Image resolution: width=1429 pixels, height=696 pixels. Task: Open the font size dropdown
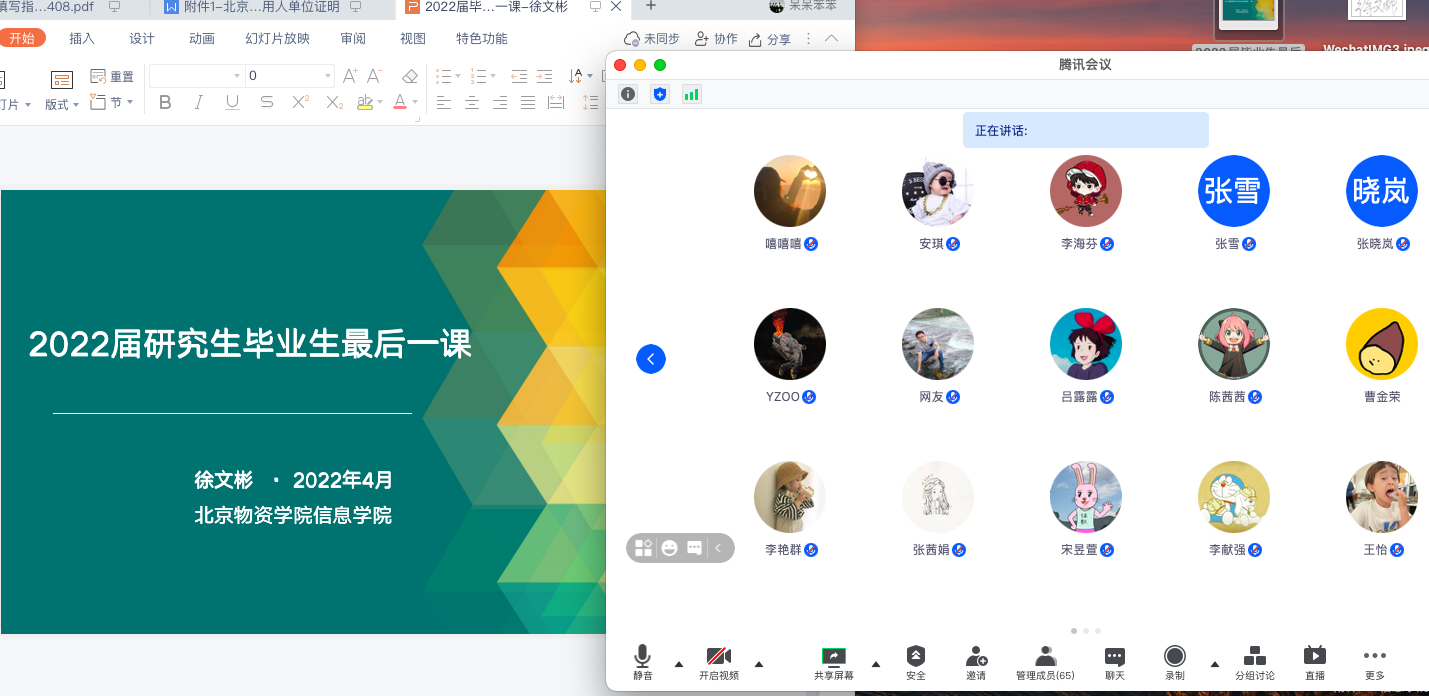click(x=328, y=76)
